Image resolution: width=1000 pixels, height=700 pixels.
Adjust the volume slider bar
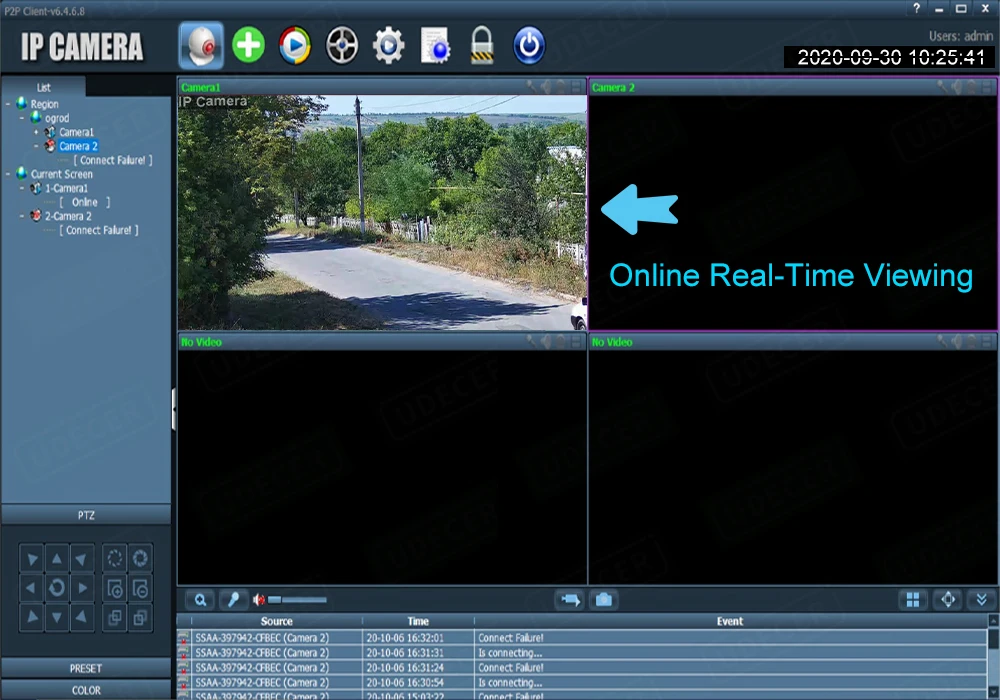pos(297,600)
